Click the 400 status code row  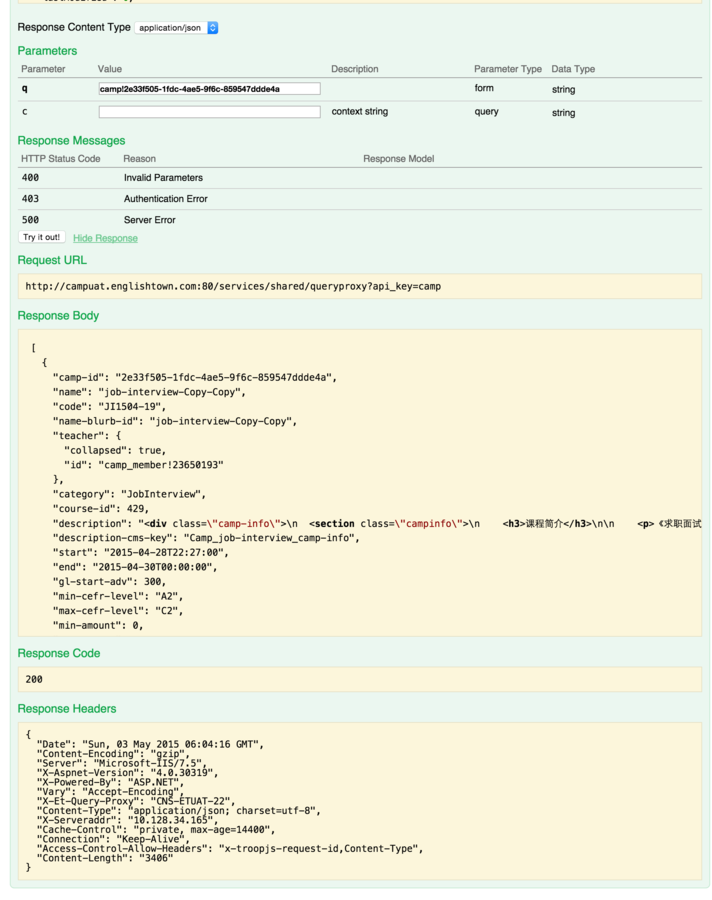[359, 178]
